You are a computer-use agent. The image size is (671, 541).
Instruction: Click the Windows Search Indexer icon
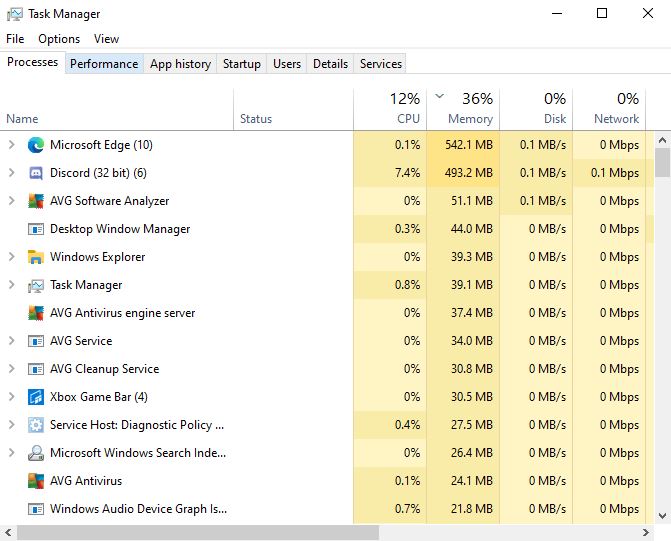(36, 453)
